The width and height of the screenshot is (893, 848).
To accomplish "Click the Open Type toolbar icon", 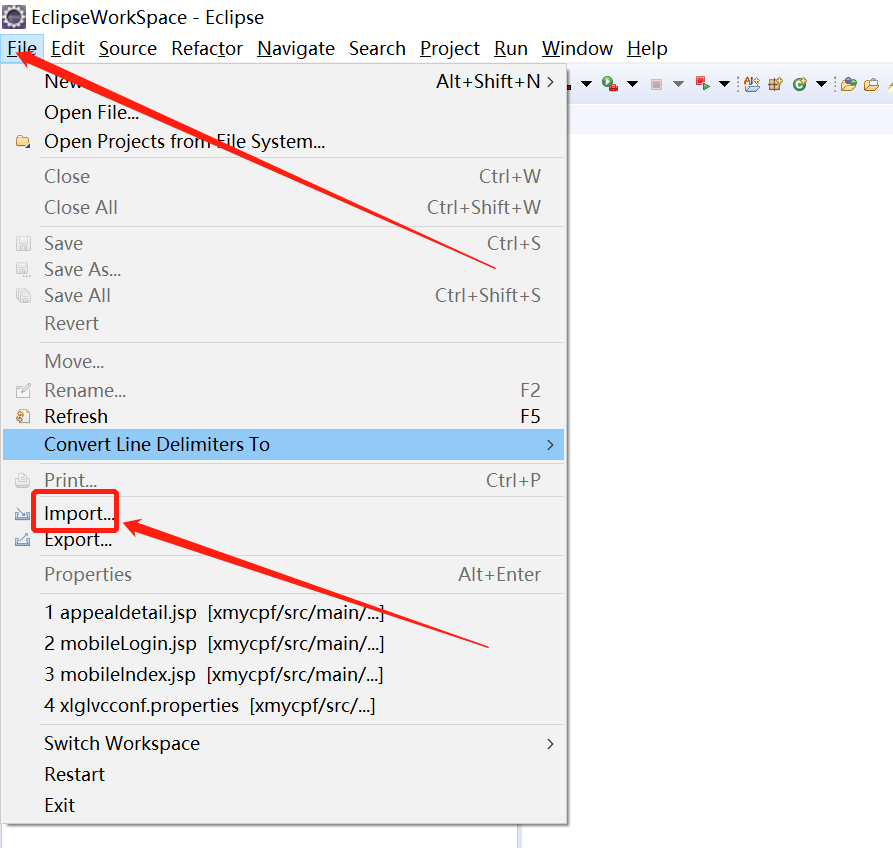I will tap(849, 84).
